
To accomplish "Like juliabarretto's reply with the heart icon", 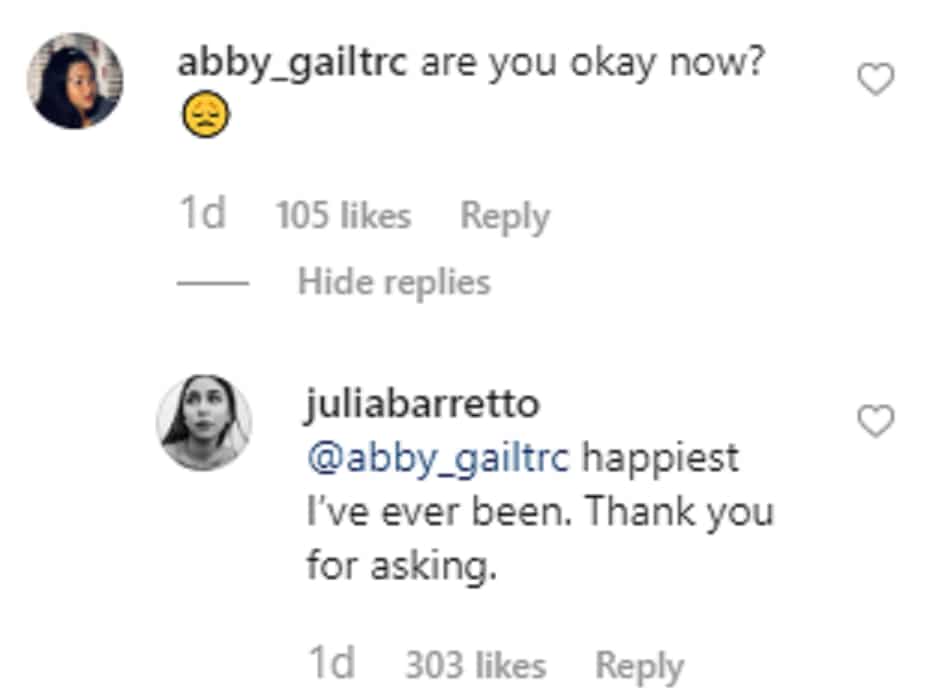I will coord(876,421).
